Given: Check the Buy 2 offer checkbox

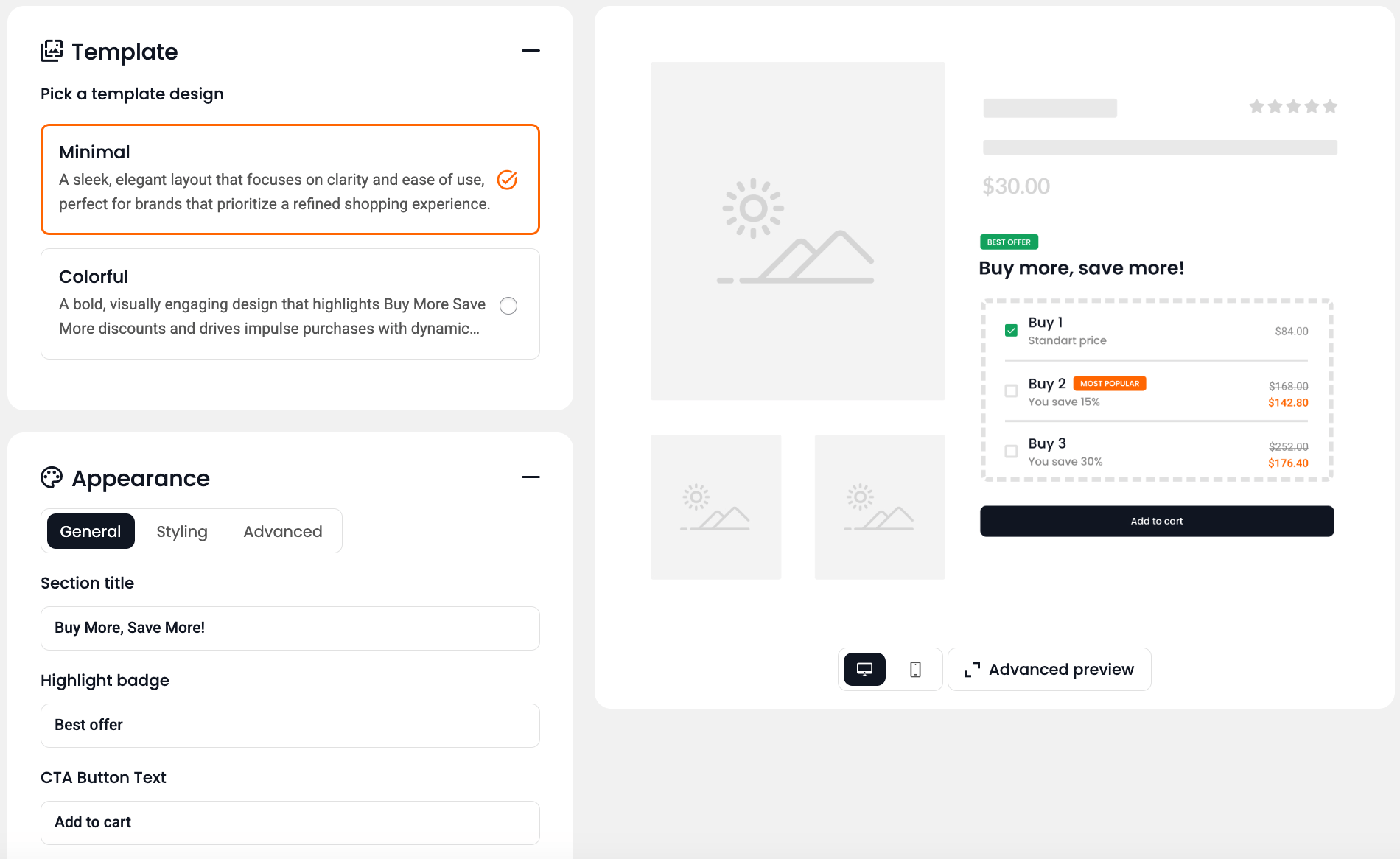Looking at the screenshot, I should pyautogui.click(x=1011, y=390).
